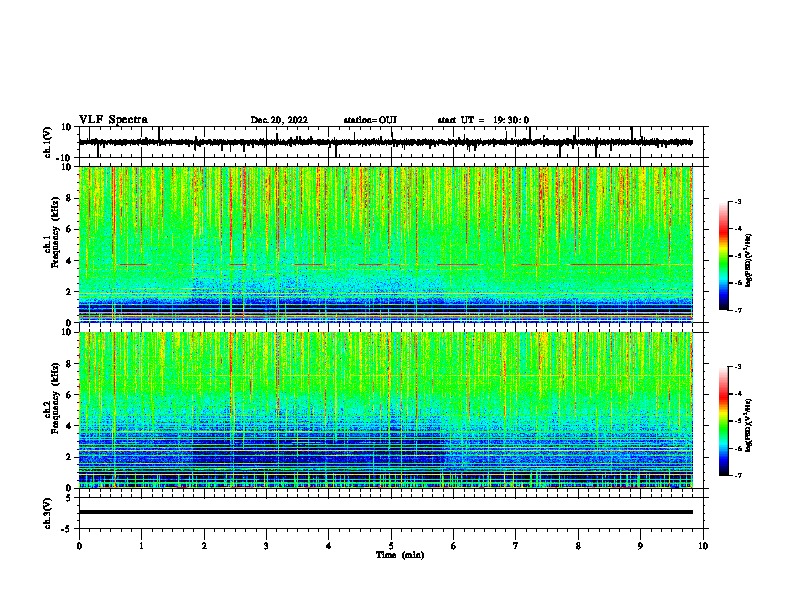792x612 pixels.
Task: Click the "6" minute tick label
Action: click(454, 546)
